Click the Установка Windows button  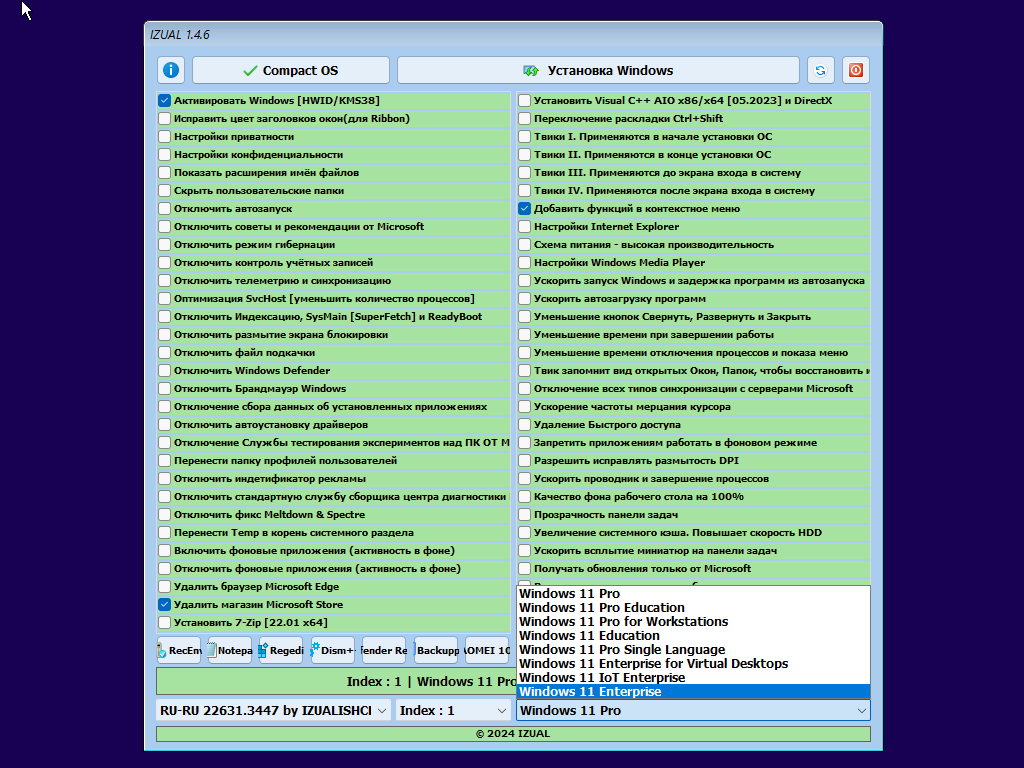(x=598, y=71)
